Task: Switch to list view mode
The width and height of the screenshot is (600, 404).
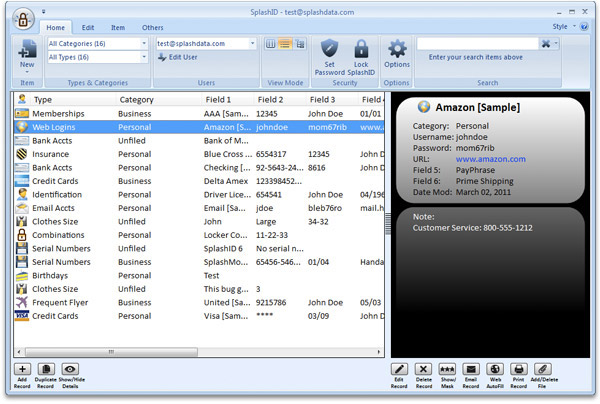Action: click(x=285, y=44)
